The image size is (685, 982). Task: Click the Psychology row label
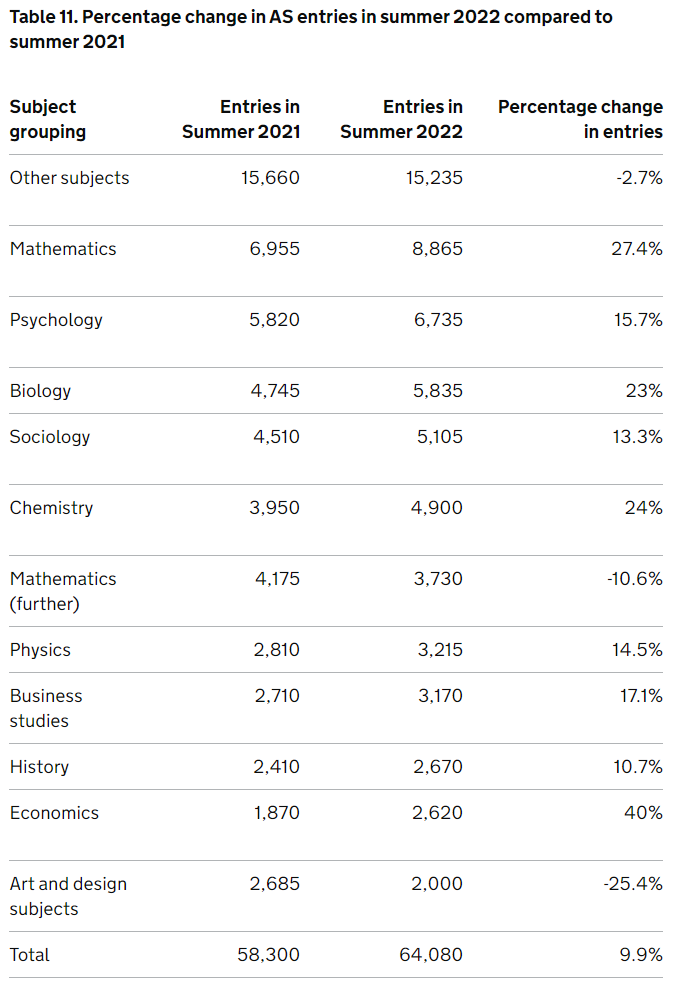56,320
